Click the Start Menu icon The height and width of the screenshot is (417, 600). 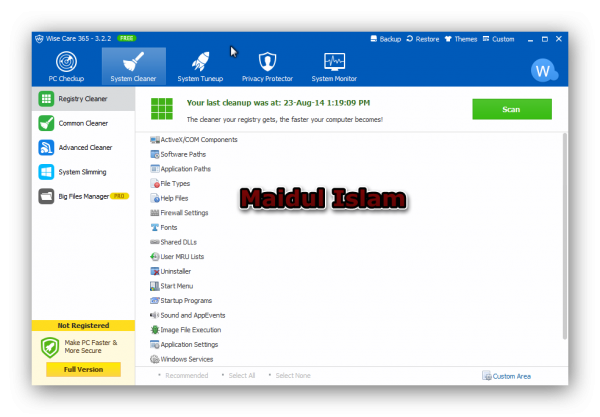click(x=155, y=286)
